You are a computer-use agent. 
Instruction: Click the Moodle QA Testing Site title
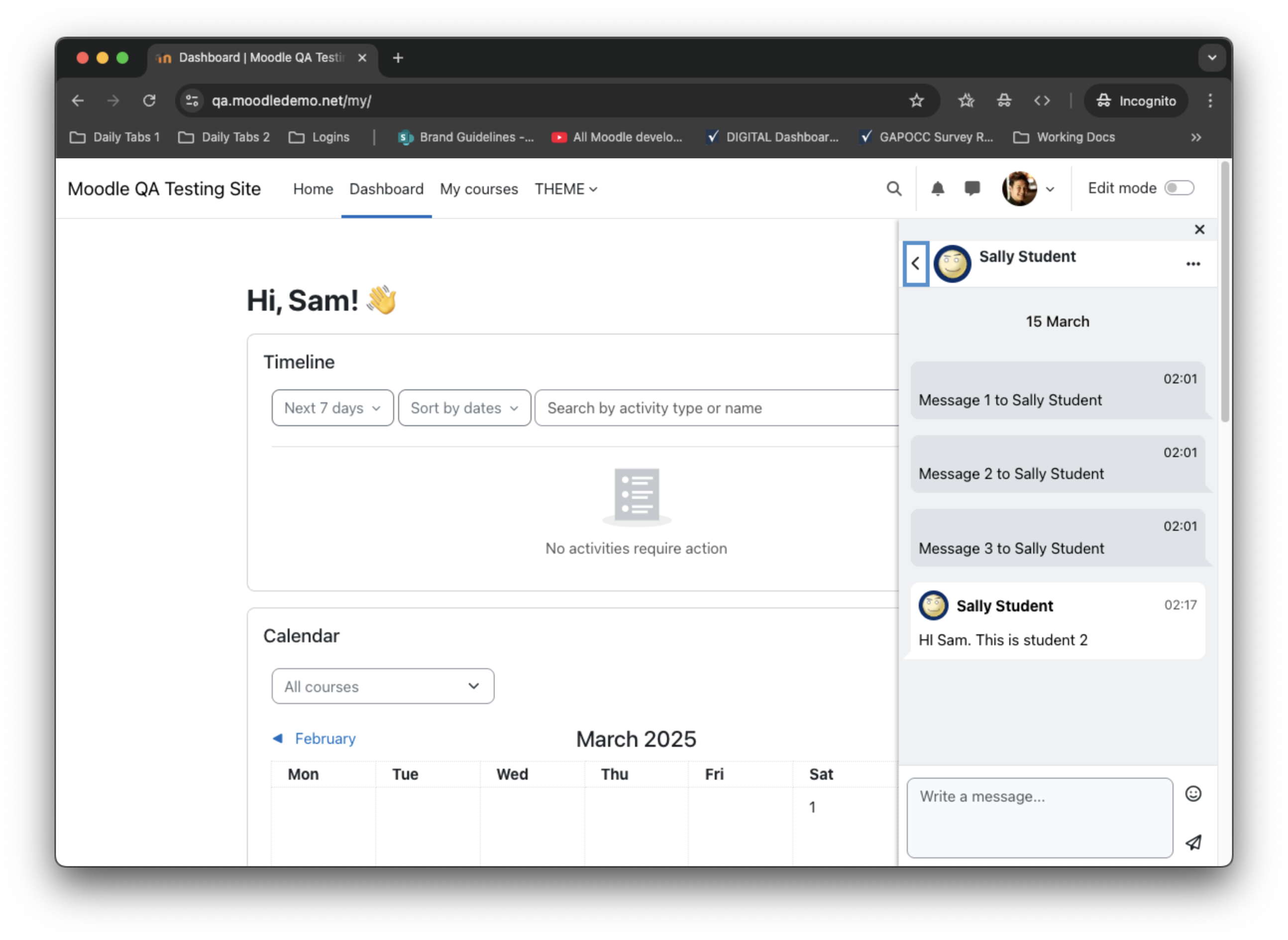pyautogui.click(x=164, y=189)
